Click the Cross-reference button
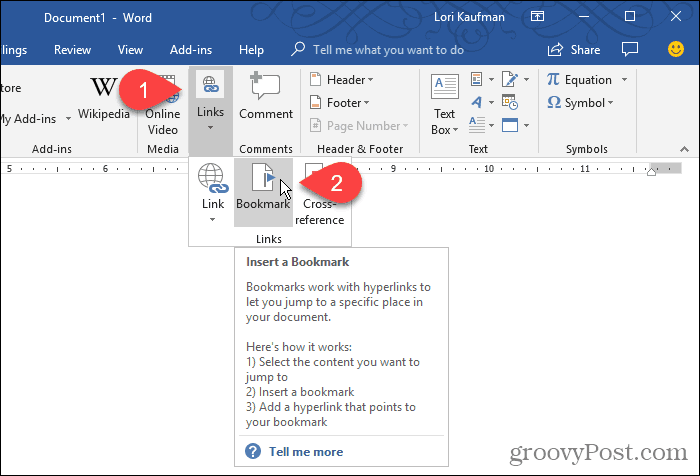Viewport: 700px width, 476px height. [320, 192]
